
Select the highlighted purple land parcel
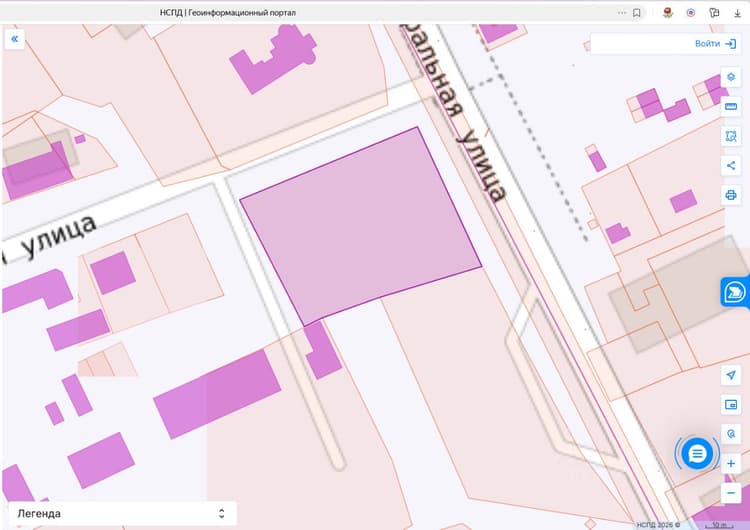point(361,225)
